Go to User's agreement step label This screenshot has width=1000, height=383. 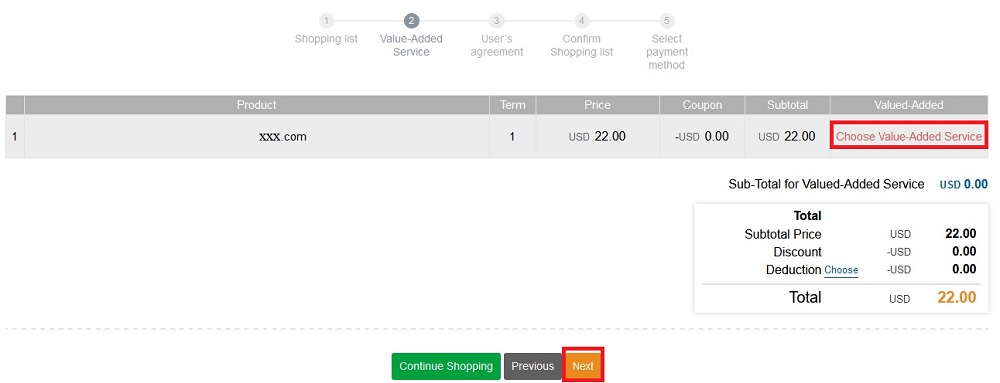coord(497,45)
